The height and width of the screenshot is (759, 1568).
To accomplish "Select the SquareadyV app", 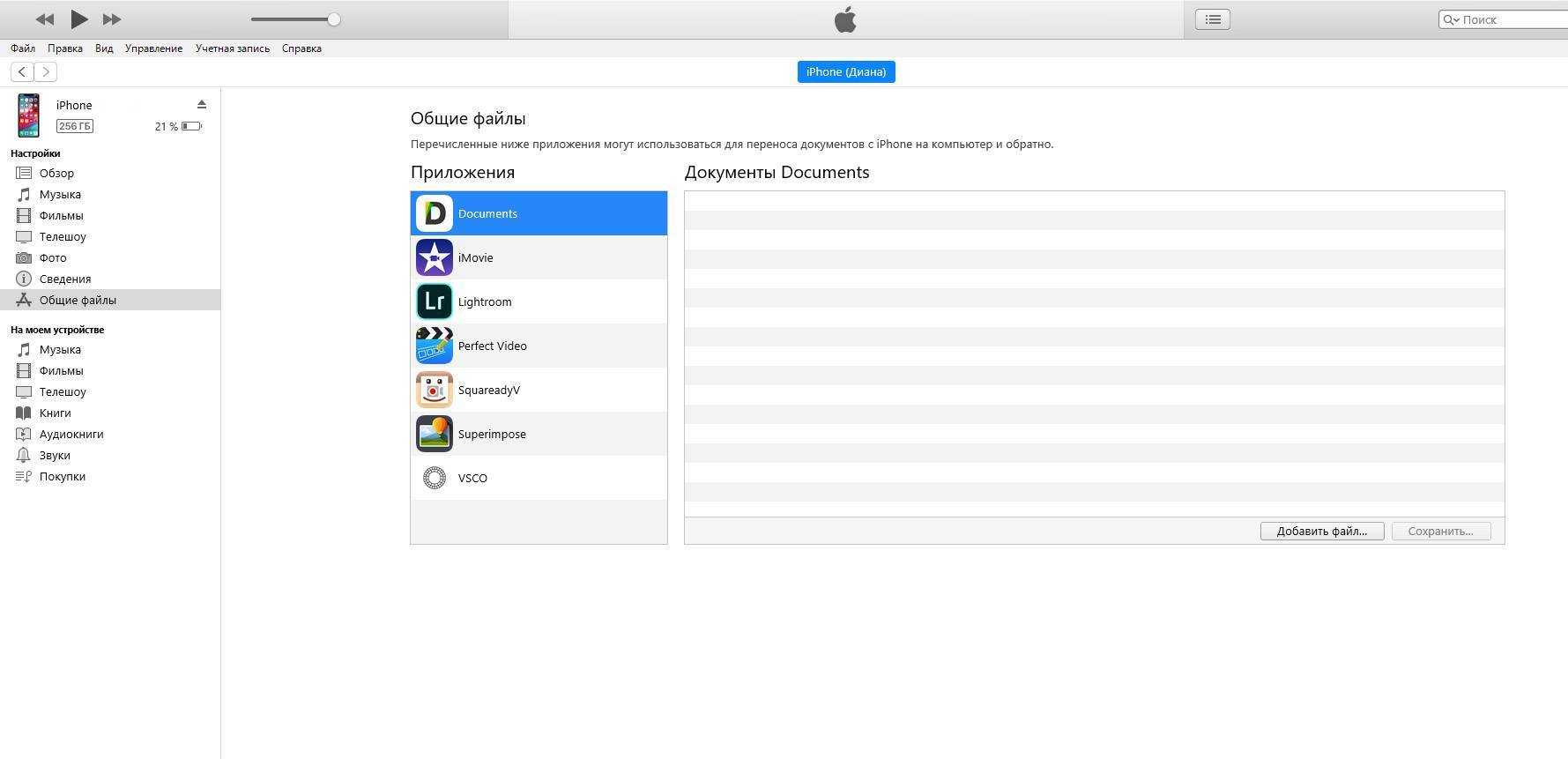I will coord(488,390).
